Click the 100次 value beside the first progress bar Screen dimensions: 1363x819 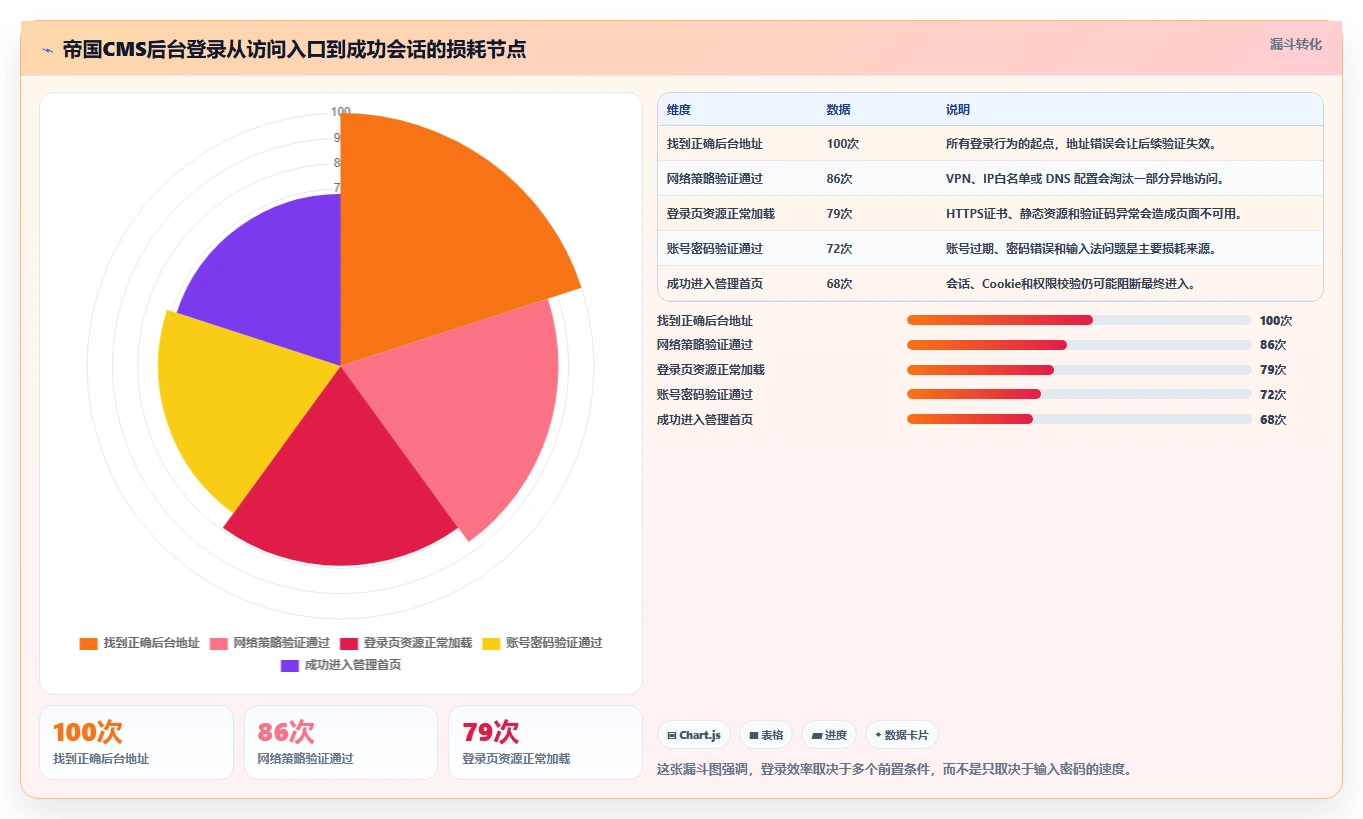tap(1276, 321)
